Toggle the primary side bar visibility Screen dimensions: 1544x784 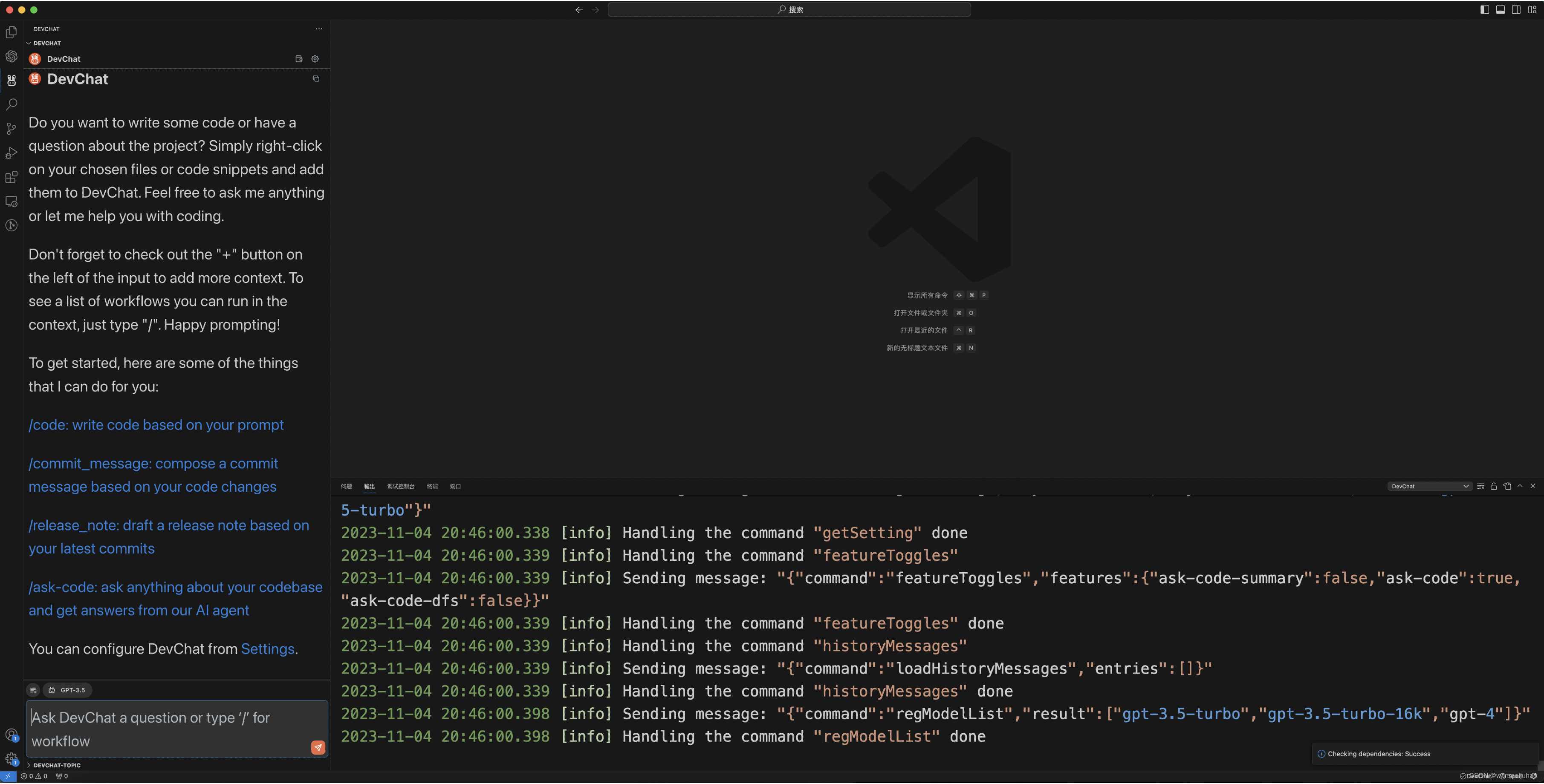[x=1485, y=9]
